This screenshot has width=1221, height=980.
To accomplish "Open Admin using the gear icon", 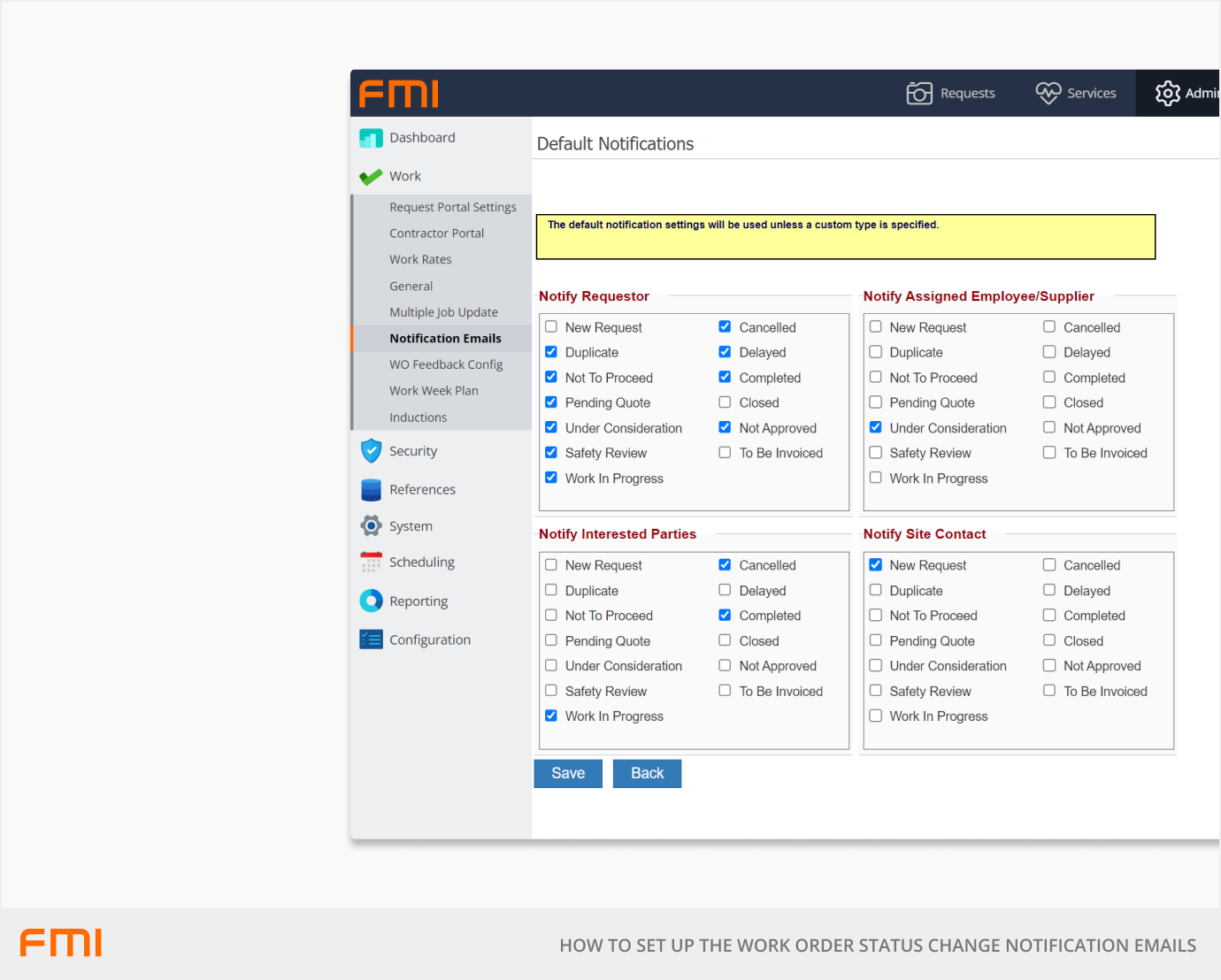I will pos(1167,93).
